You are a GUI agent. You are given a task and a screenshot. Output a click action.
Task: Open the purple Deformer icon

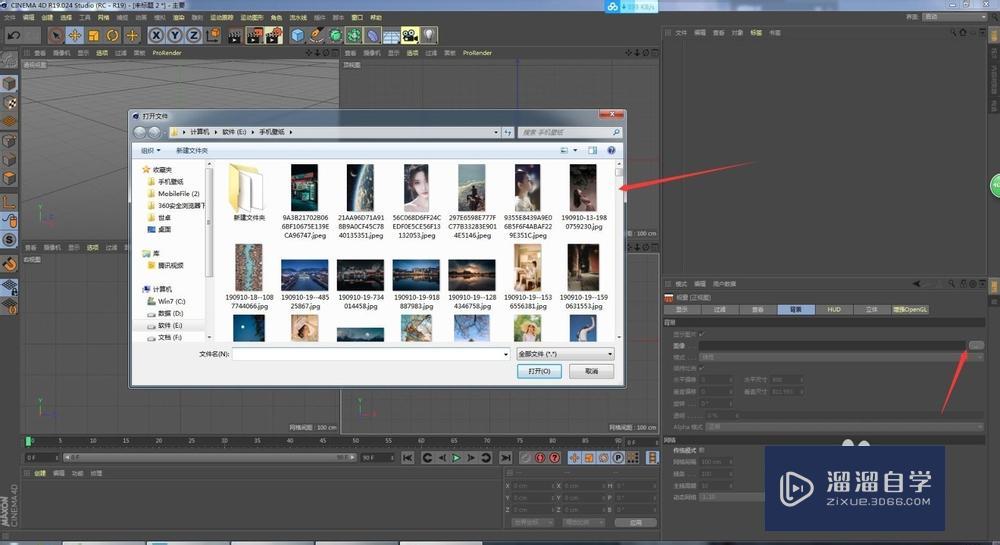(x=373, y=35)
